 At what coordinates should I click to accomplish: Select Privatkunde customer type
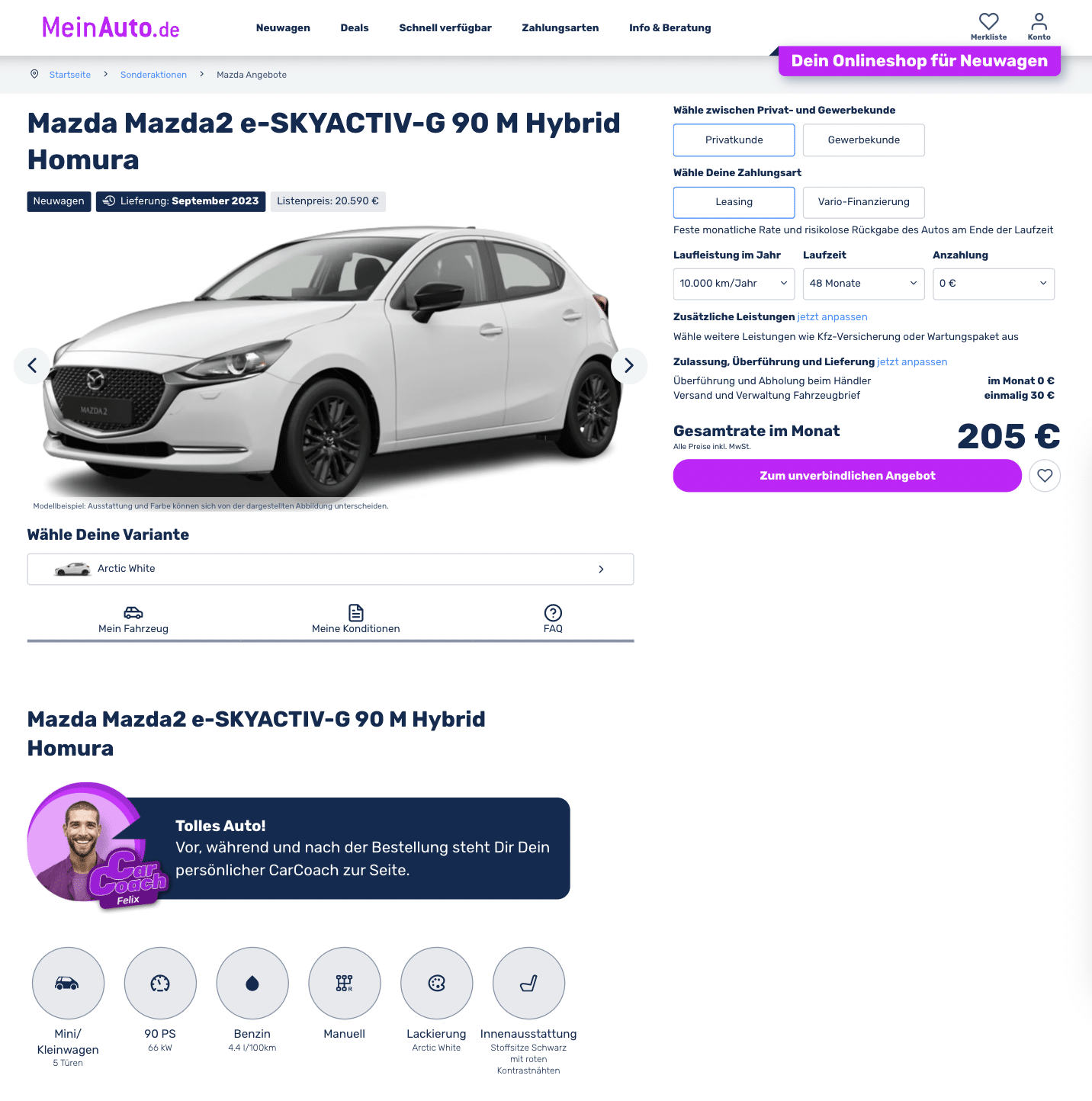[734, 140]
